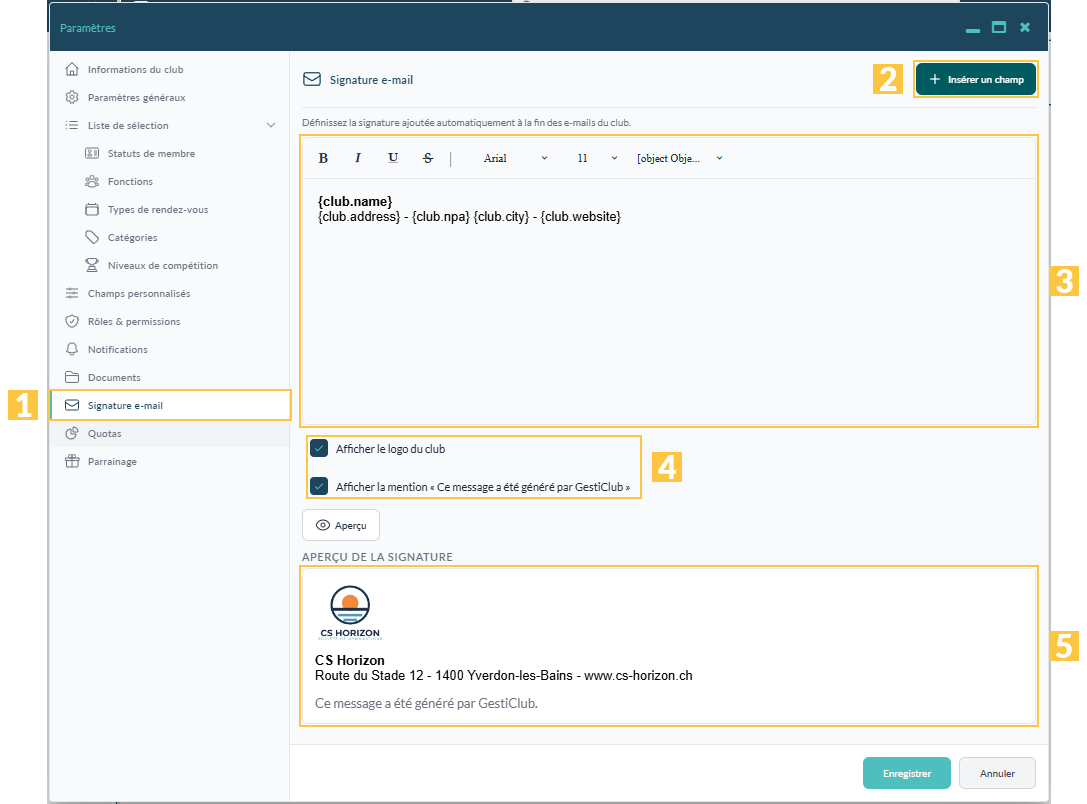The height and width of the screenshot is (804, 1087).
Task: Click the calendar icon for Types de rendez-vous
Action: coord(92,209)
